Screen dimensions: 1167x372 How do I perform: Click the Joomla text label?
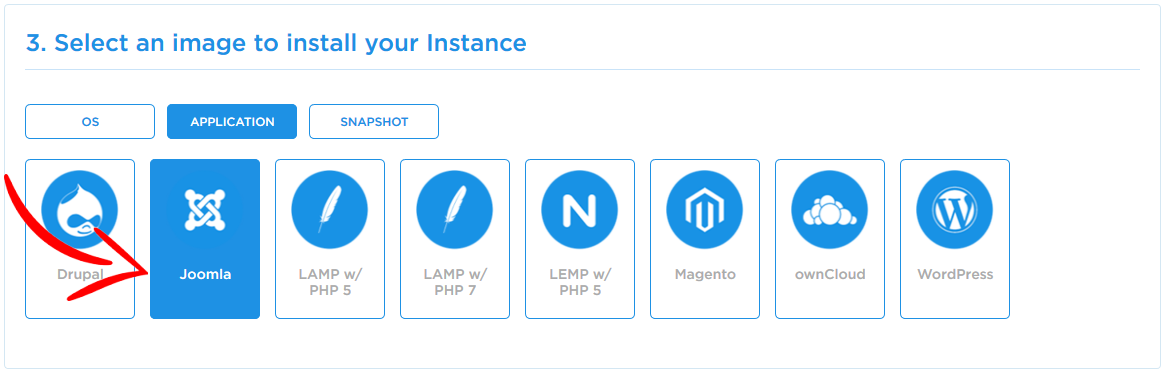(x=205, y=275)
